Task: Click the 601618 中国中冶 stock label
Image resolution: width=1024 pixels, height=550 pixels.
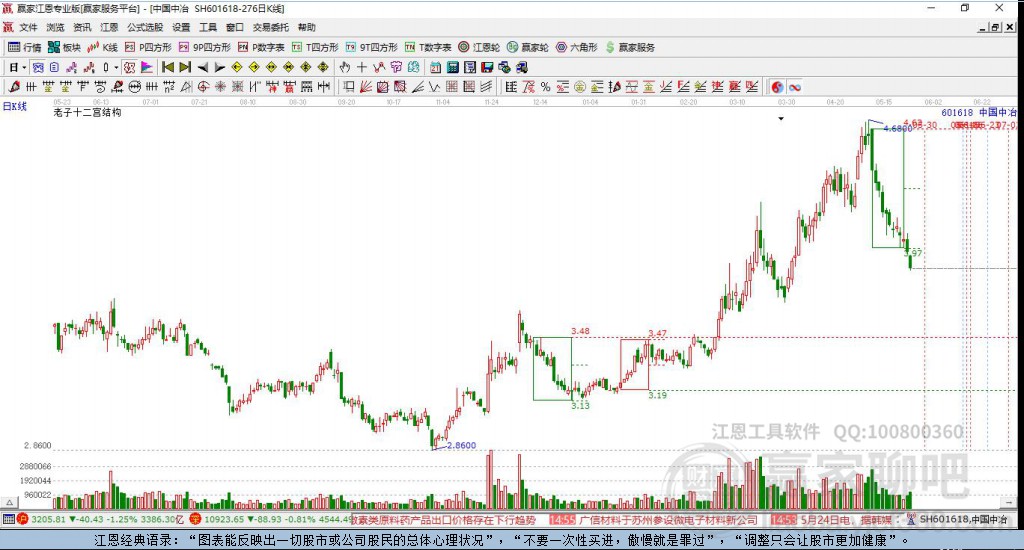Action: tap(978, 112)
